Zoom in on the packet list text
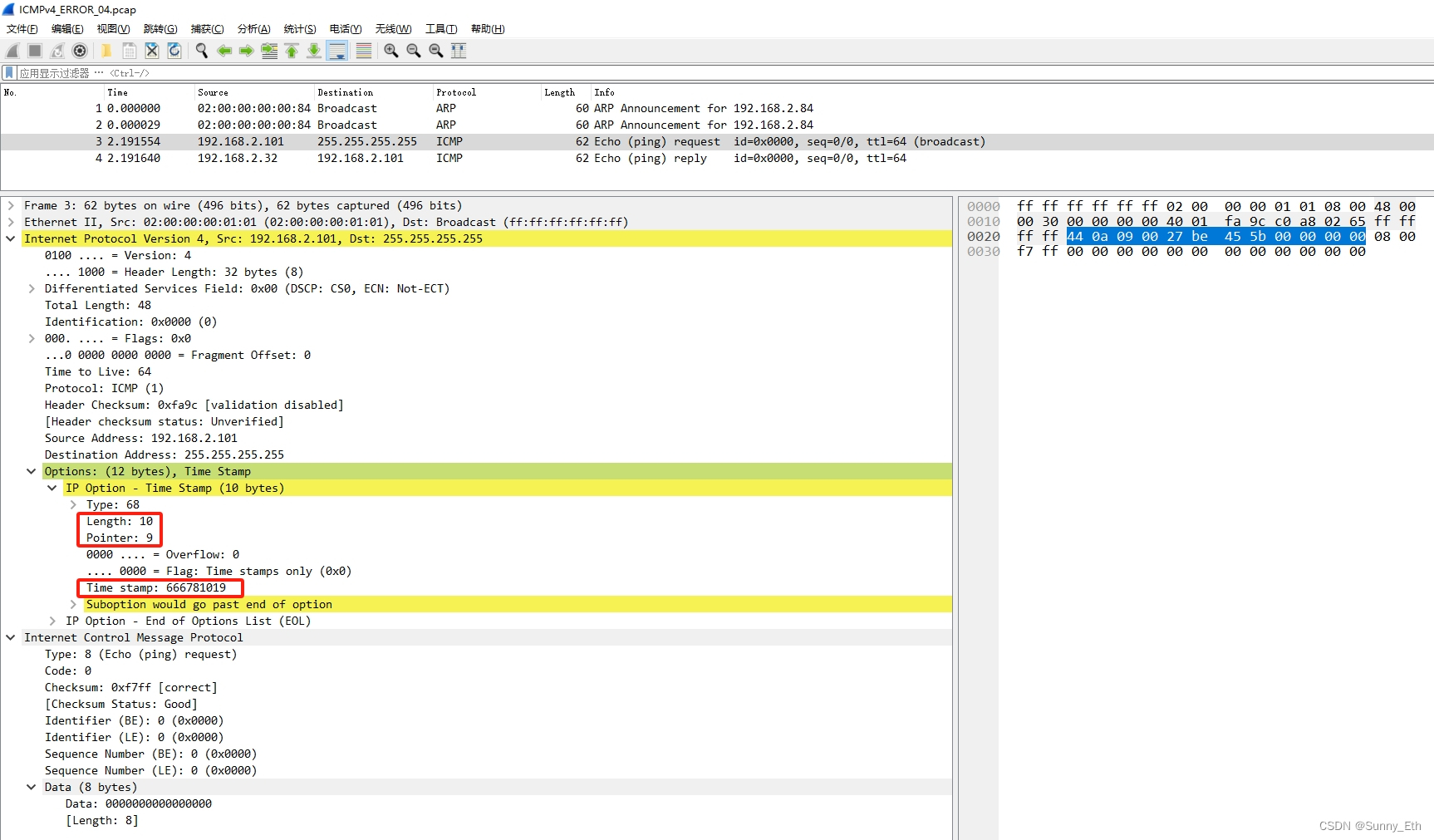 pos(390,51)
